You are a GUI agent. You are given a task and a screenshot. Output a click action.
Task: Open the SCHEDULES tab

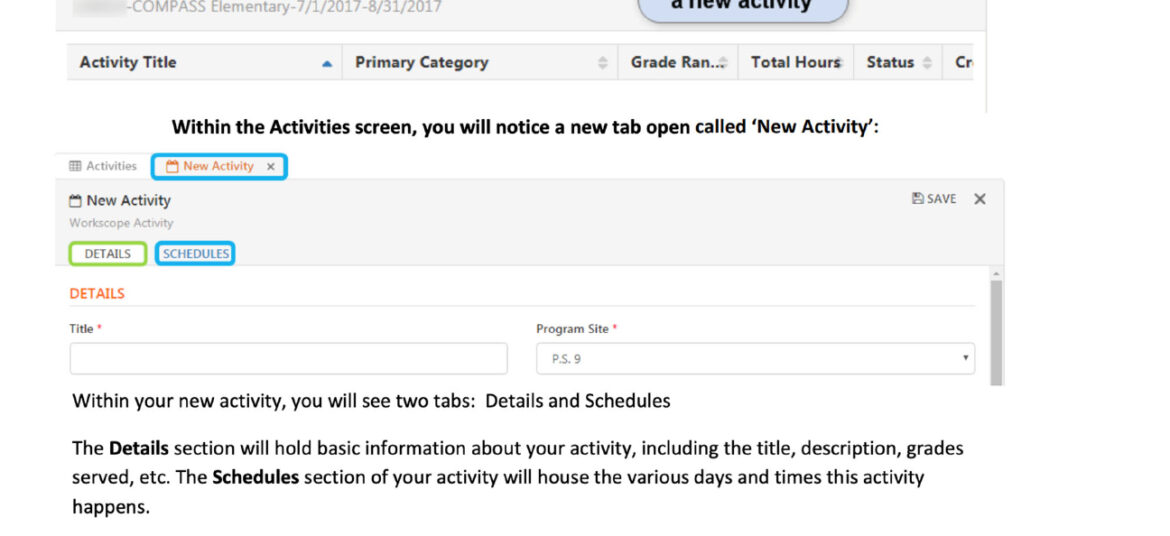tap(196, 254)
